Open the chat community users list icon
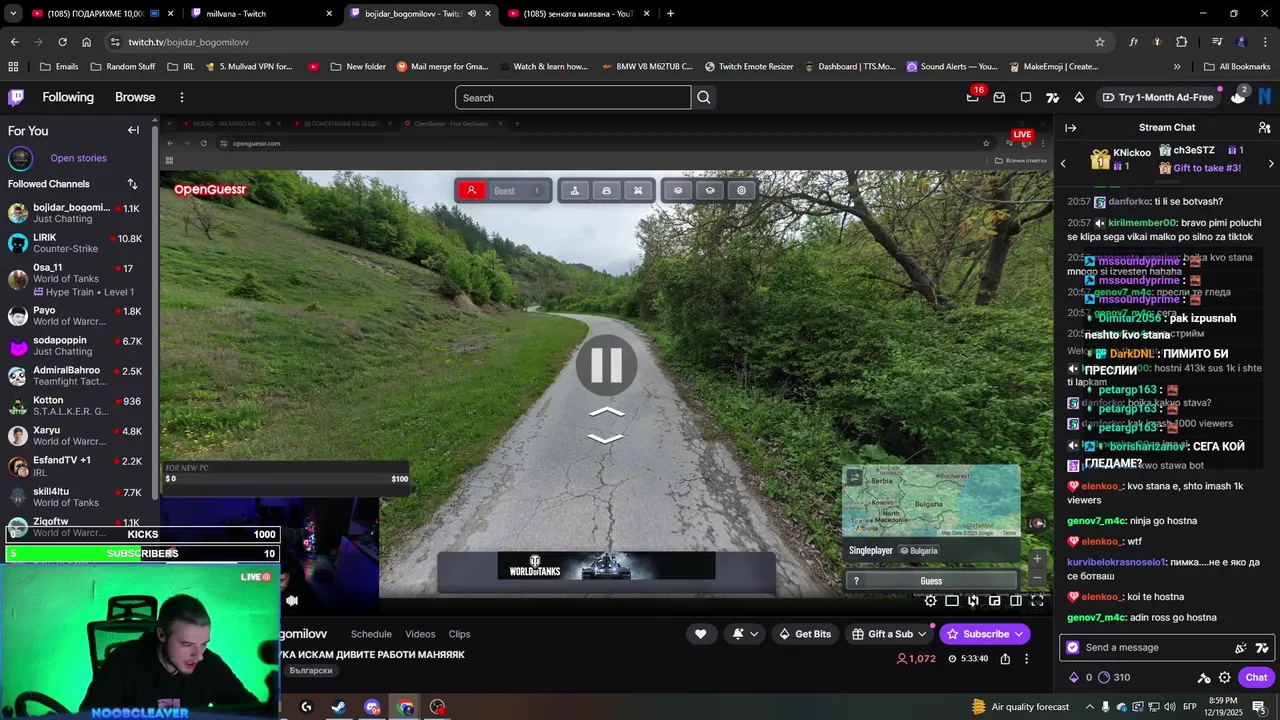Screen dimensions: 1280x720 [1264, 128]
